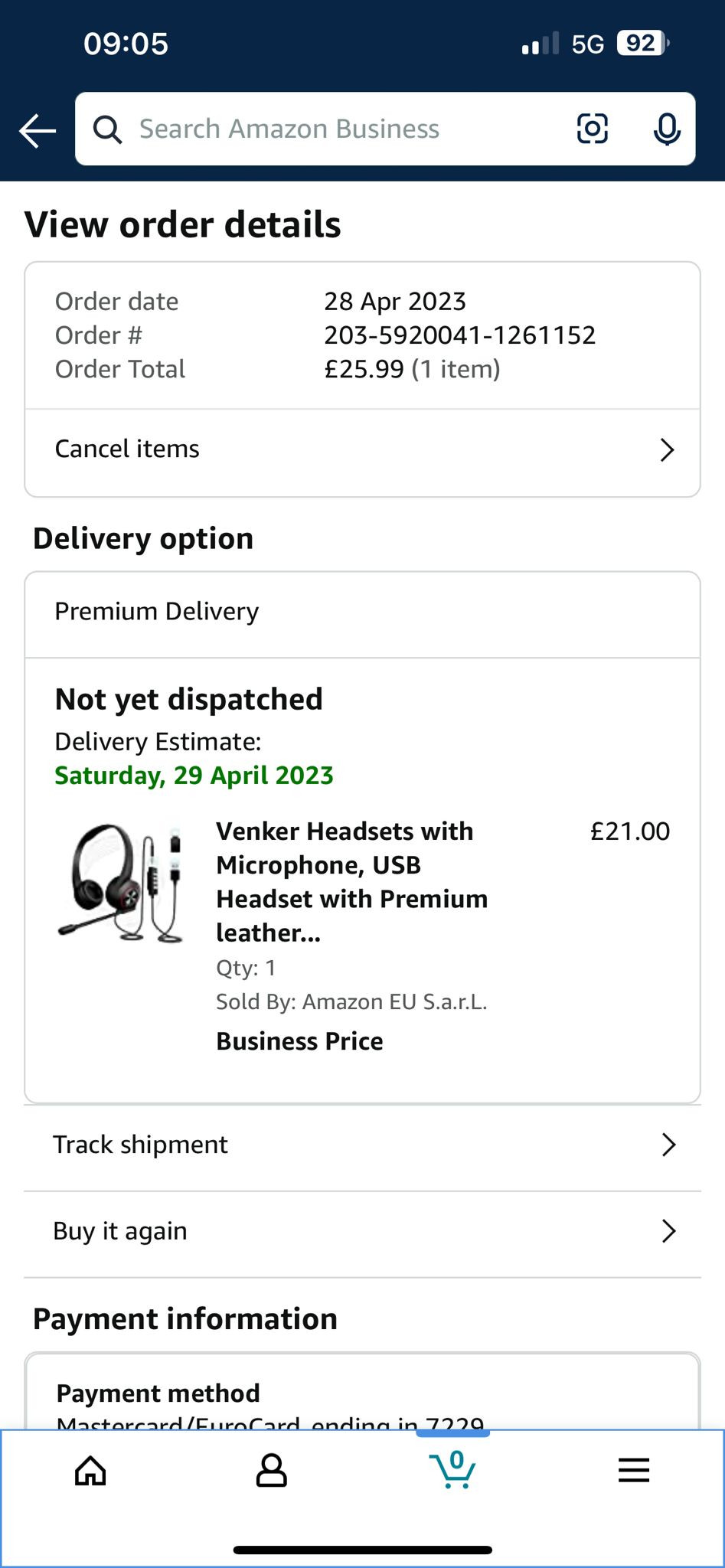
Task: Expand Buy it again chevron
Action: [668, 1231]
